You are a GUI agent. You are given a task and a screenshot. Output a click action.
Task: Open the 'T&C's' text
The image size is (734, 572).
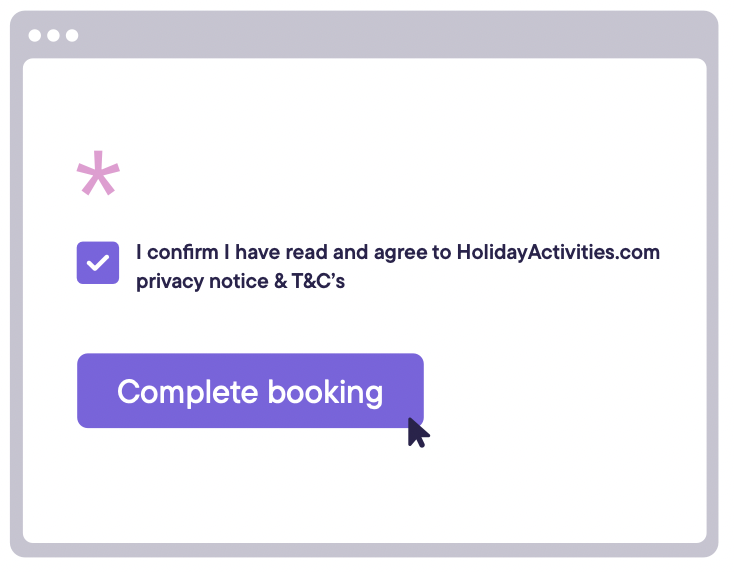click(x=318, y=281)
